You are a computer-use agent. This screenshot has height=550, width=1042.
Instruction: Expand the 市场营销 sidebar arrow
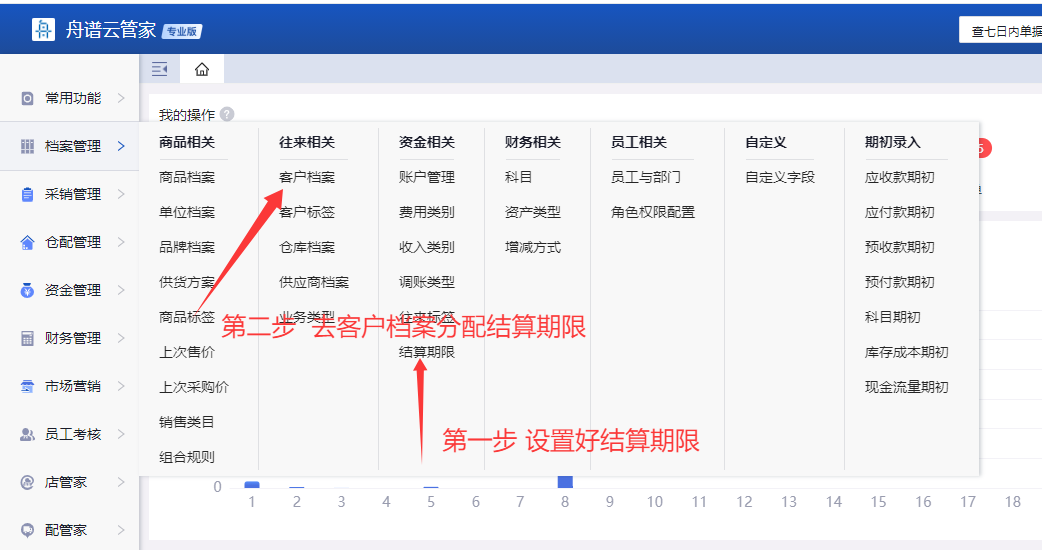[121, 386]
